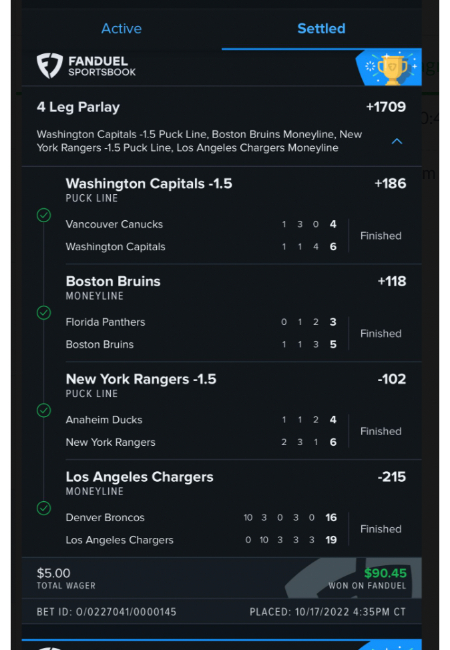
Task: Collapse the 4 Leg Parlay details chevron
Action: 397,141
